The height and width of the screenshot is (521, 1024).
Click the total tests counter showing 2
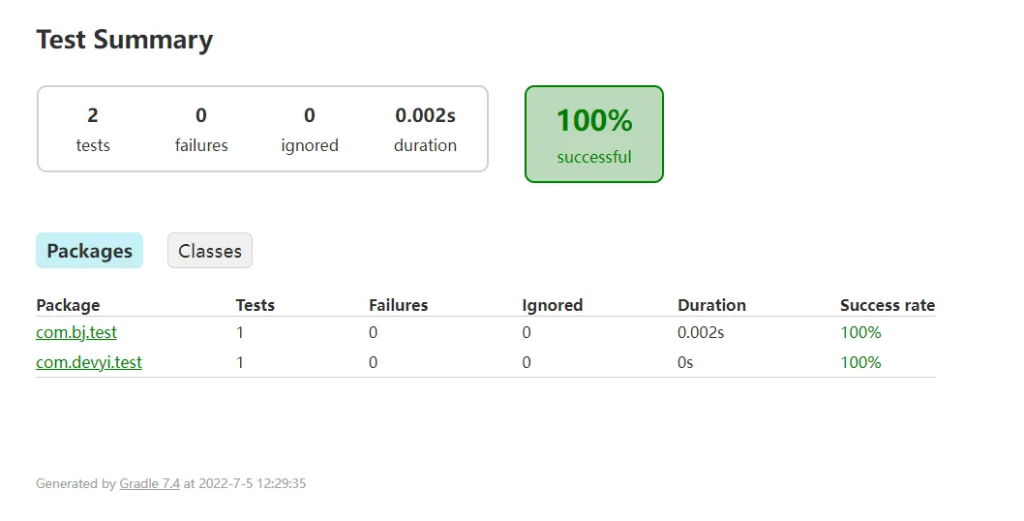93,129
